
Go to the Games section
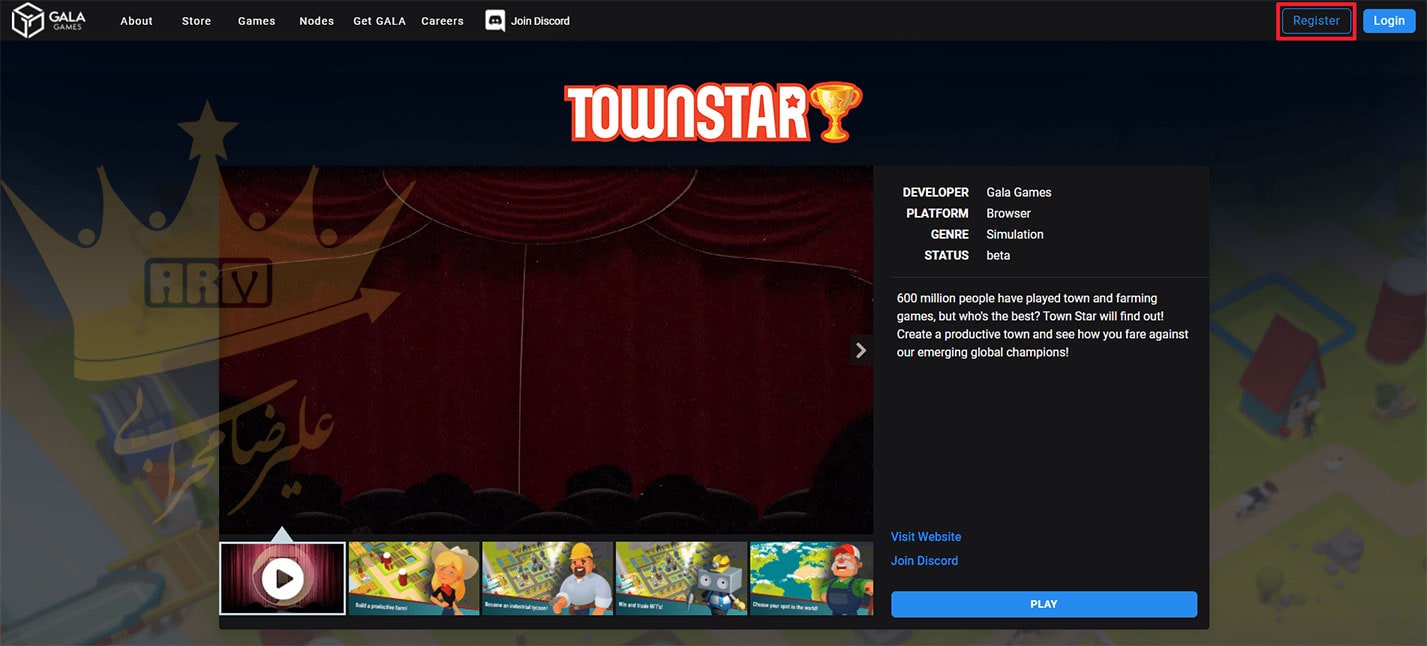point(256,21)
